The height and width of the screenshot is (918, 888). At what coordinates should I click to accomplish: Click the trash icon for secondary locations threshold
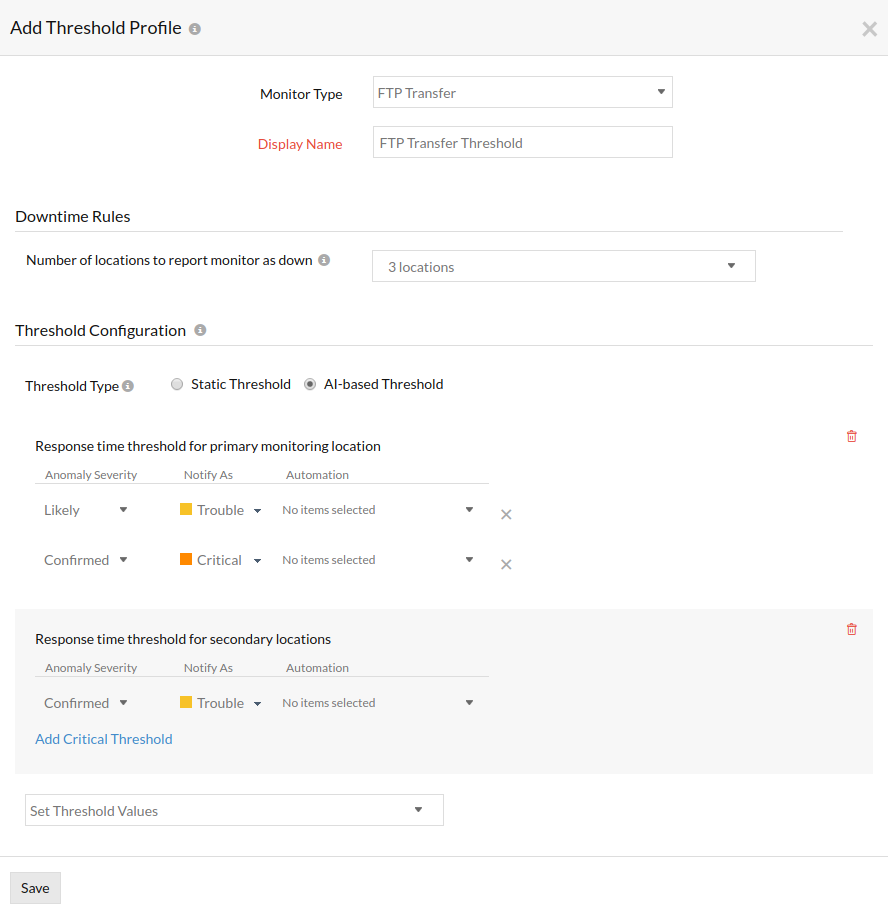pyautogui.click(x=851, y=629)
